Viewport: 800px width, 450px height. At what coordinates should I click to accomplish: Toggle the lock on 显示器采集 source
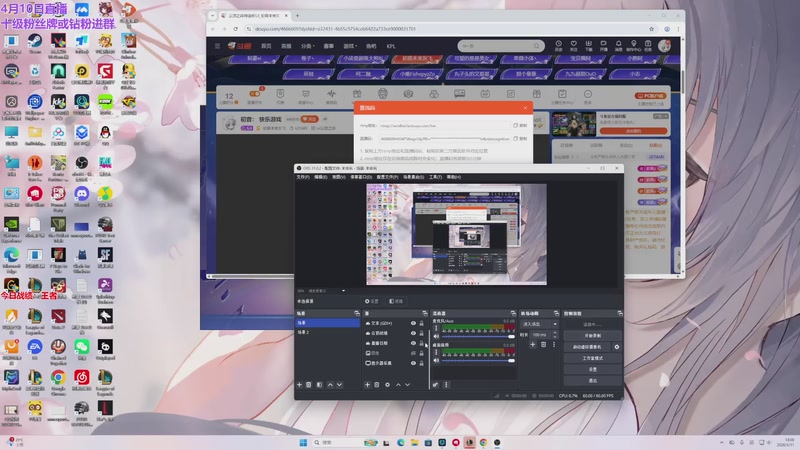tap(421, 363)
